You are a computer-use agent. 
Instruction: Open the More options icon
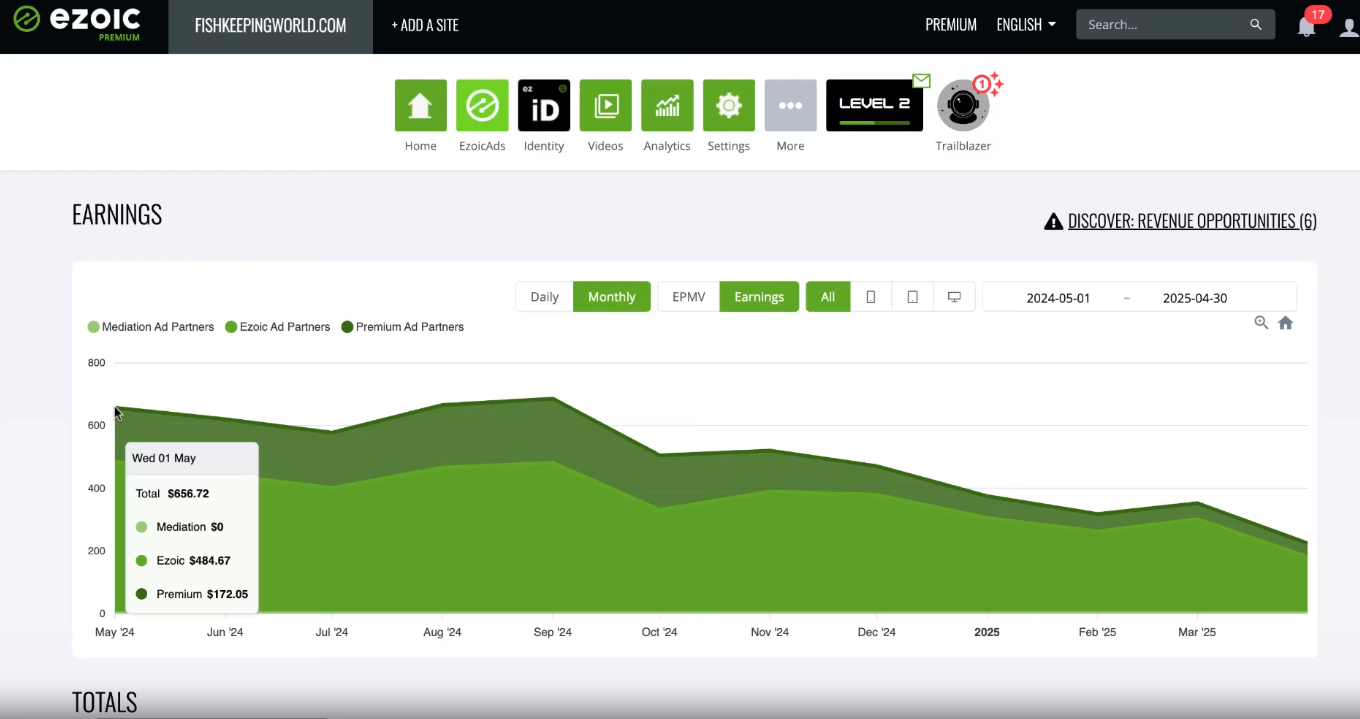point(791,105)
